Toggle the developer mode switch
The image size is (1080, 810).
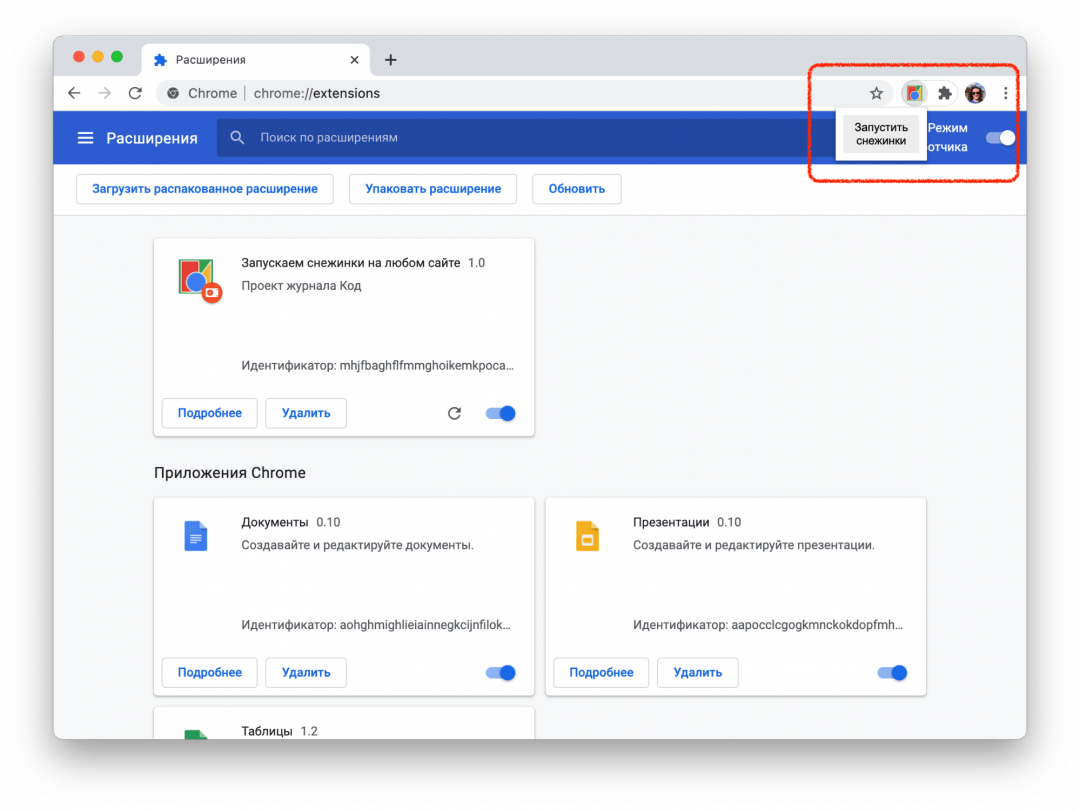(x=1000, y=138)
